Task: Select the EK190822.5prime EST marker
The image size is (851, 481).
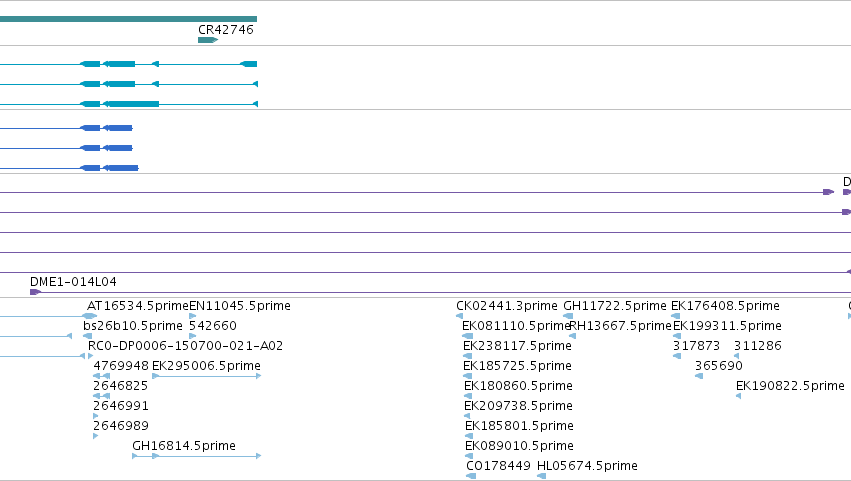Action: 739,396
